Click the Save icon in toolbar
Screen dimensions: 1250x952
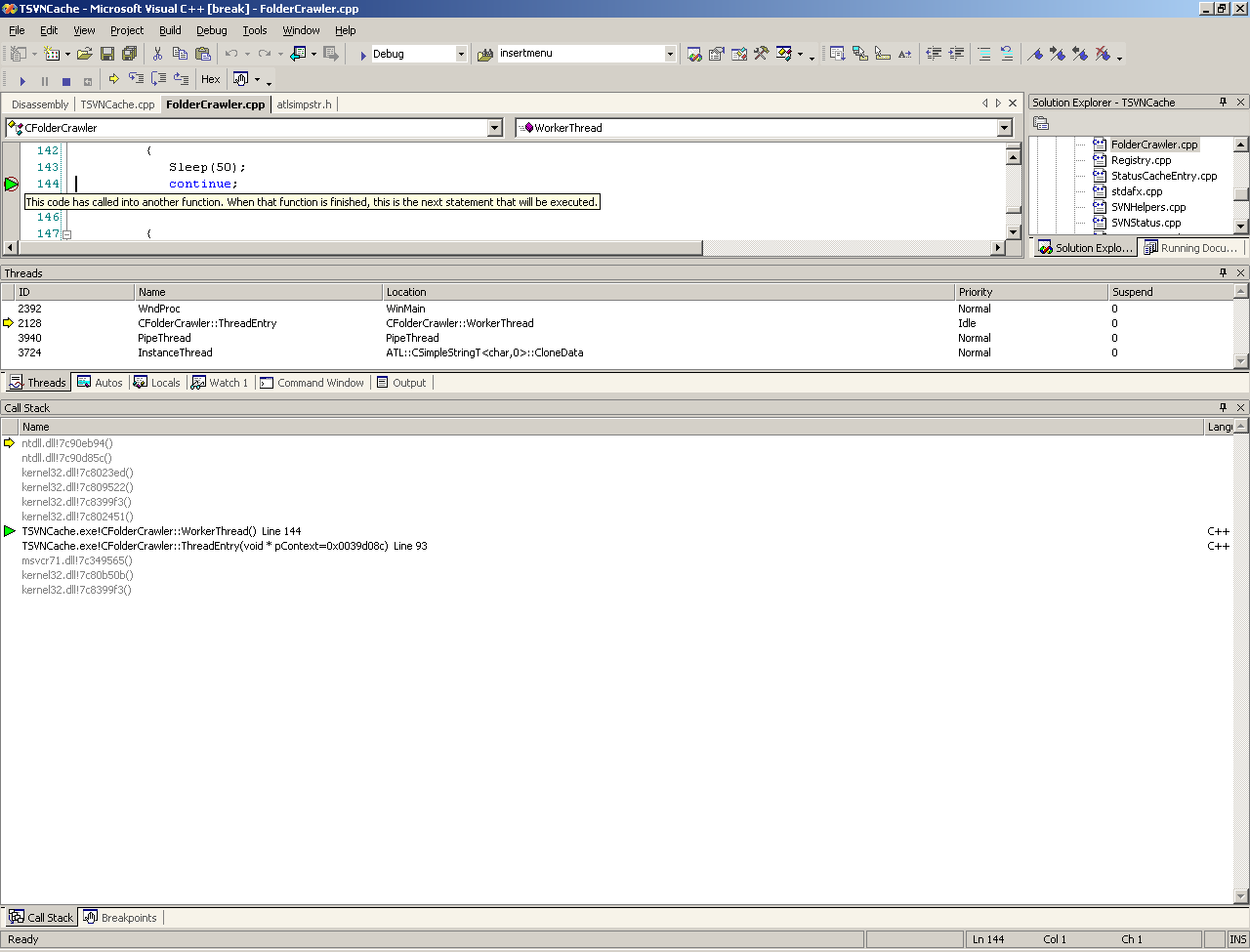[107, 54]
